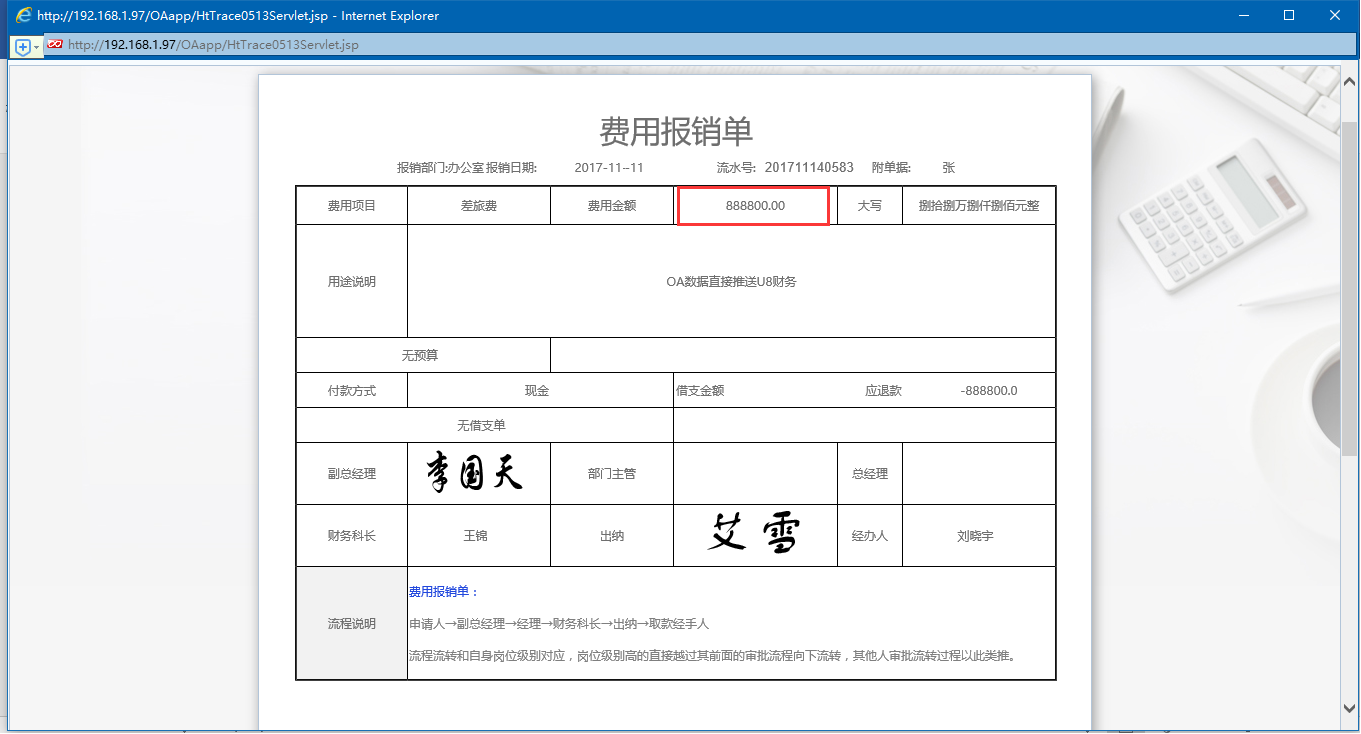Click the 流水号 201711140583 serial number

click(x=806, y=167)
